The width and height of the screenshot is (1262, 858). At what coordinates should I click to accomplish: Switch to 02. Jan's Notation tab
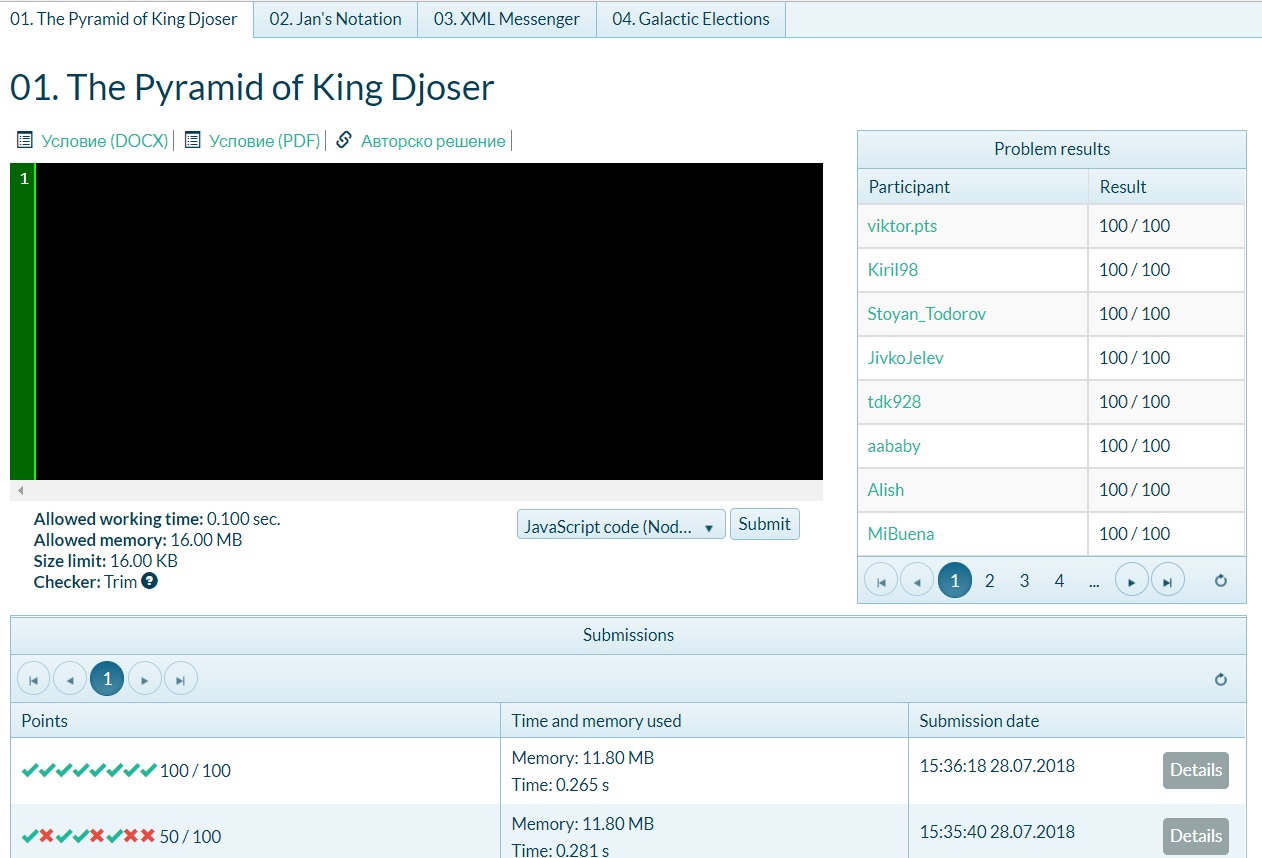(x=335, y=19)
